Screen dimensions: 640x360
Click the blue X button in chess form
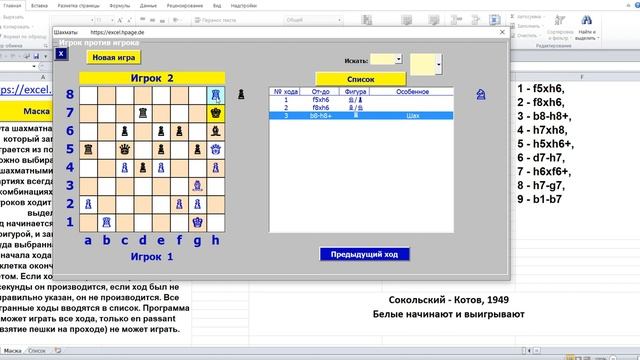pos(61,53)
